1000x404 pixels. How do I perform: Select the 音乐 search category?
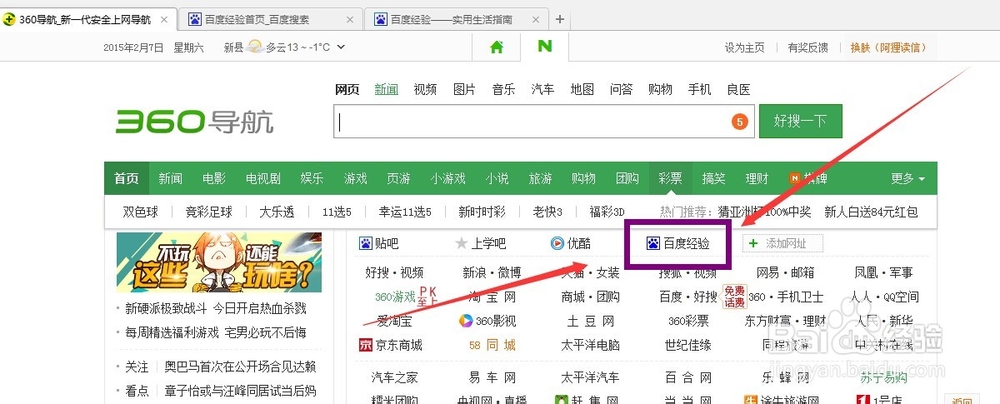click(503, 89)
